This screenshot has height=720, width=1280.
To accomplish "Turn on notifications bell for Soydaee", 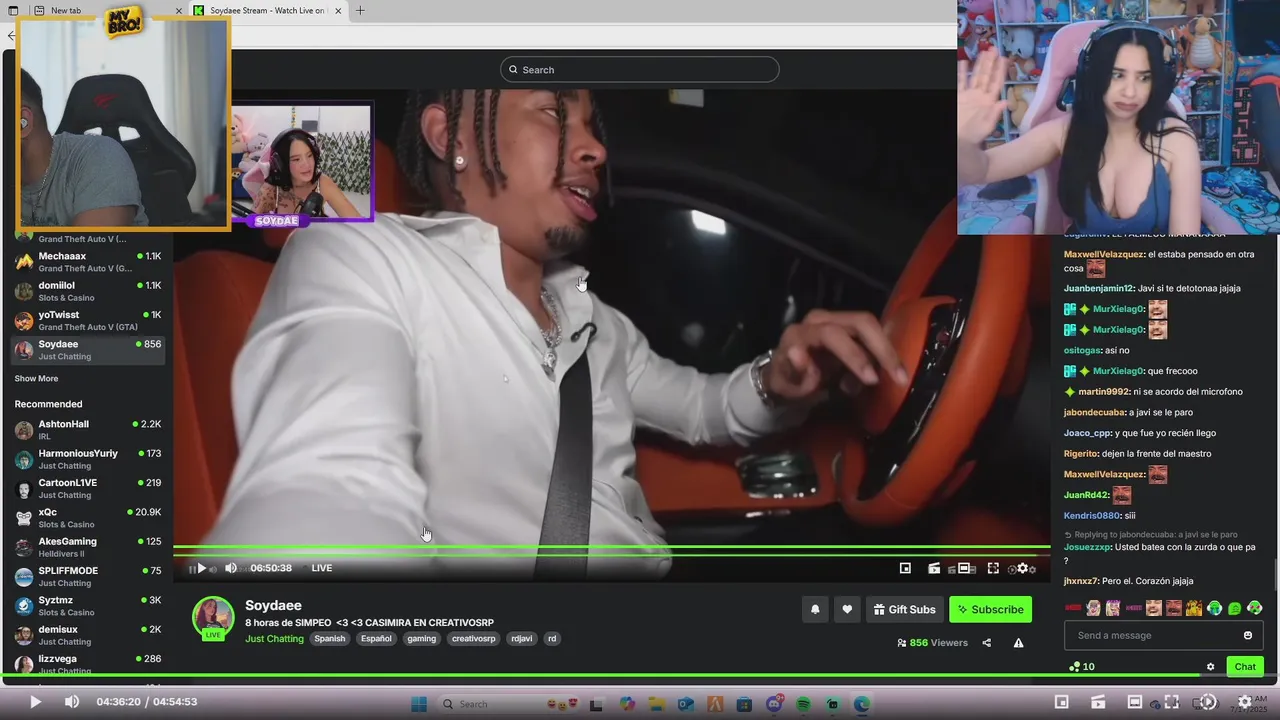I will point(815,609).
